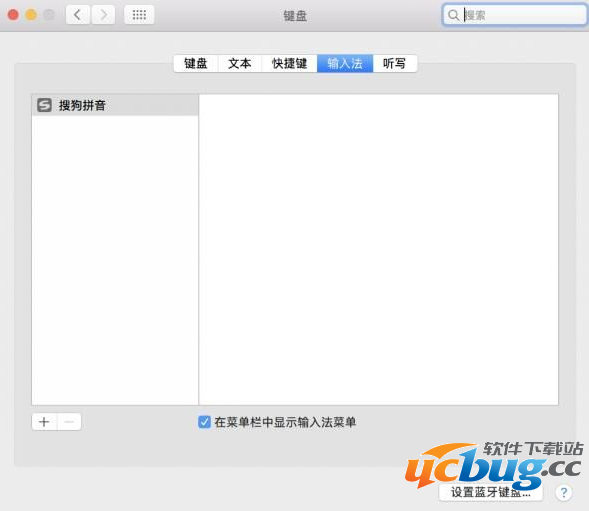Add a new input source with plus

44,422
